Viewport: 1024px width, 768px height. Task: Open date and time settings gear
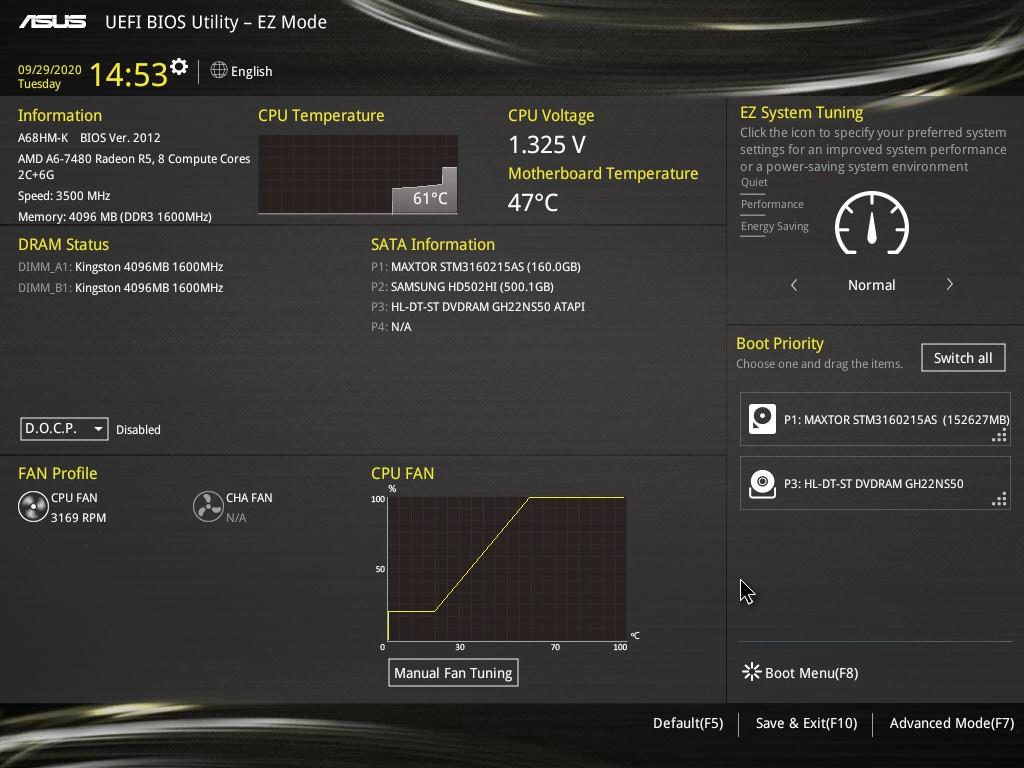[179, 67]
